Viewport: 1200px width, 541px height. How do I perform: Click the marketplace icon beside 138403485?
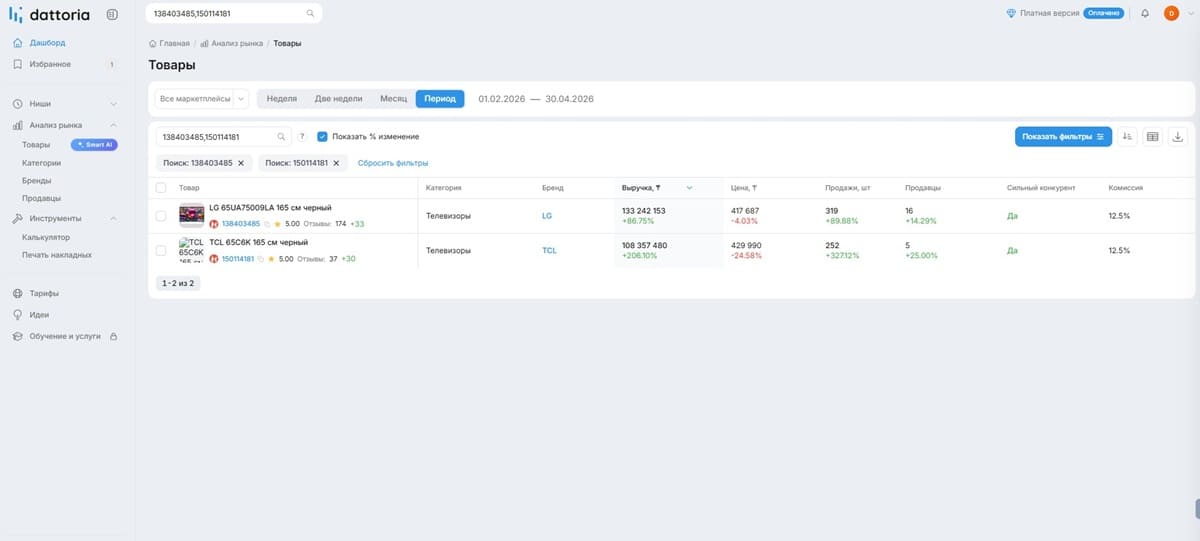[x=214, y=224]
